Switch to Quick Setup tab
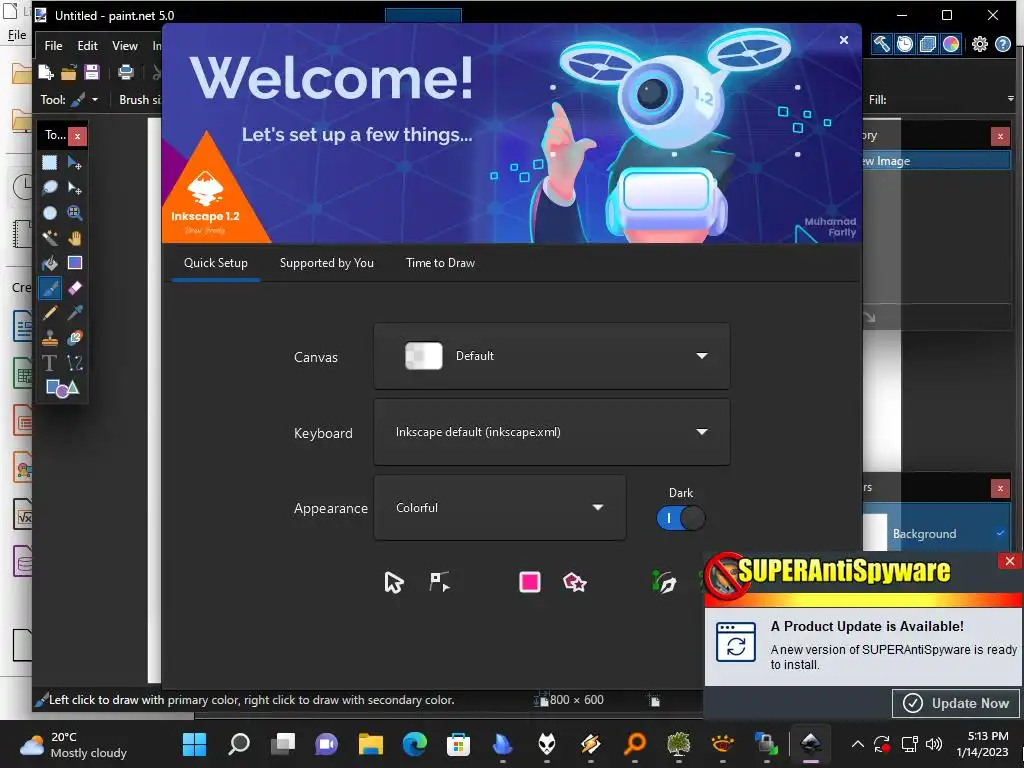The height and width of the screenshot is (768, 1024). [216, 263]
